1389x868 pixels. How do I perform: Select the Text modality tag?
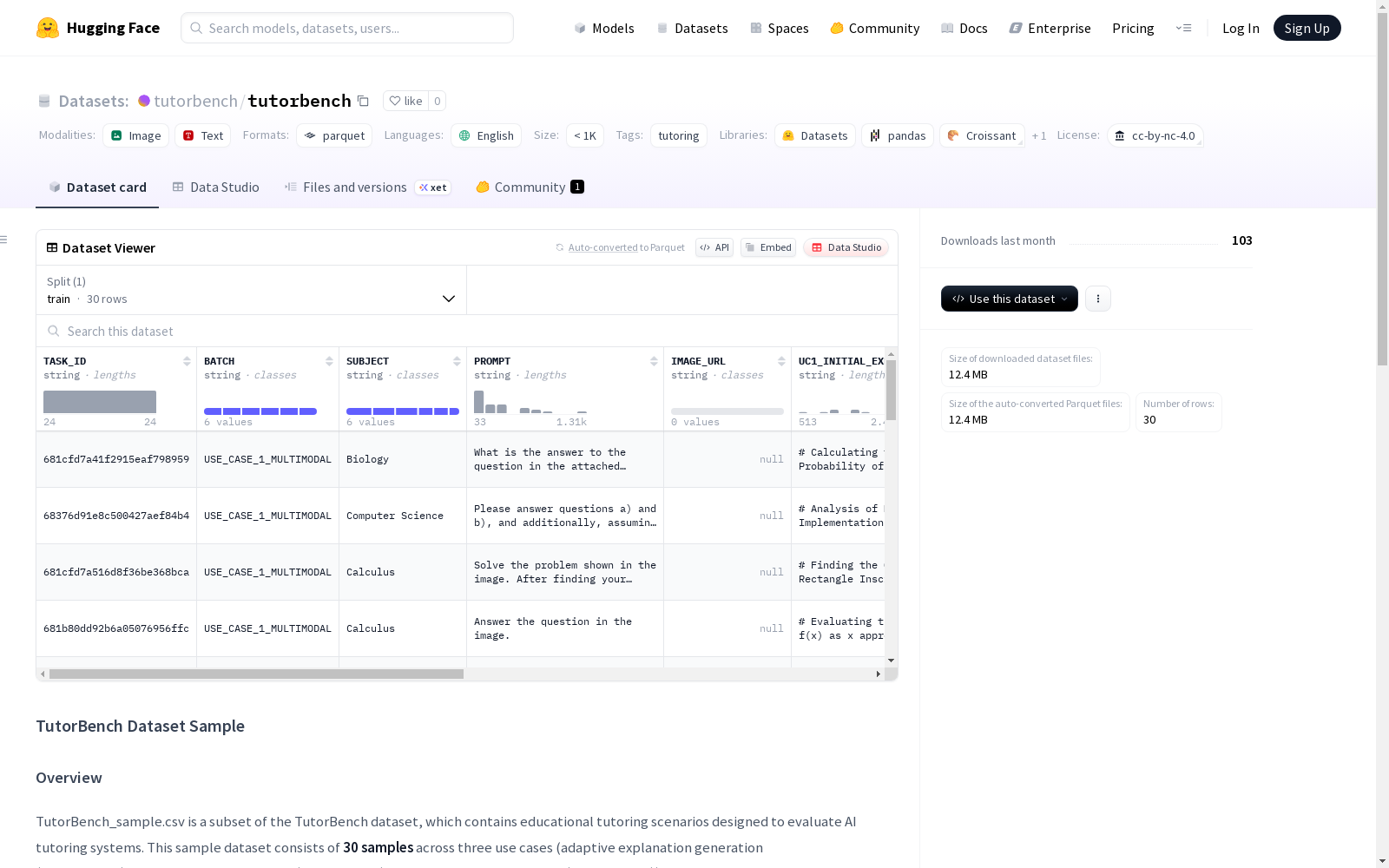click(203, 135)
